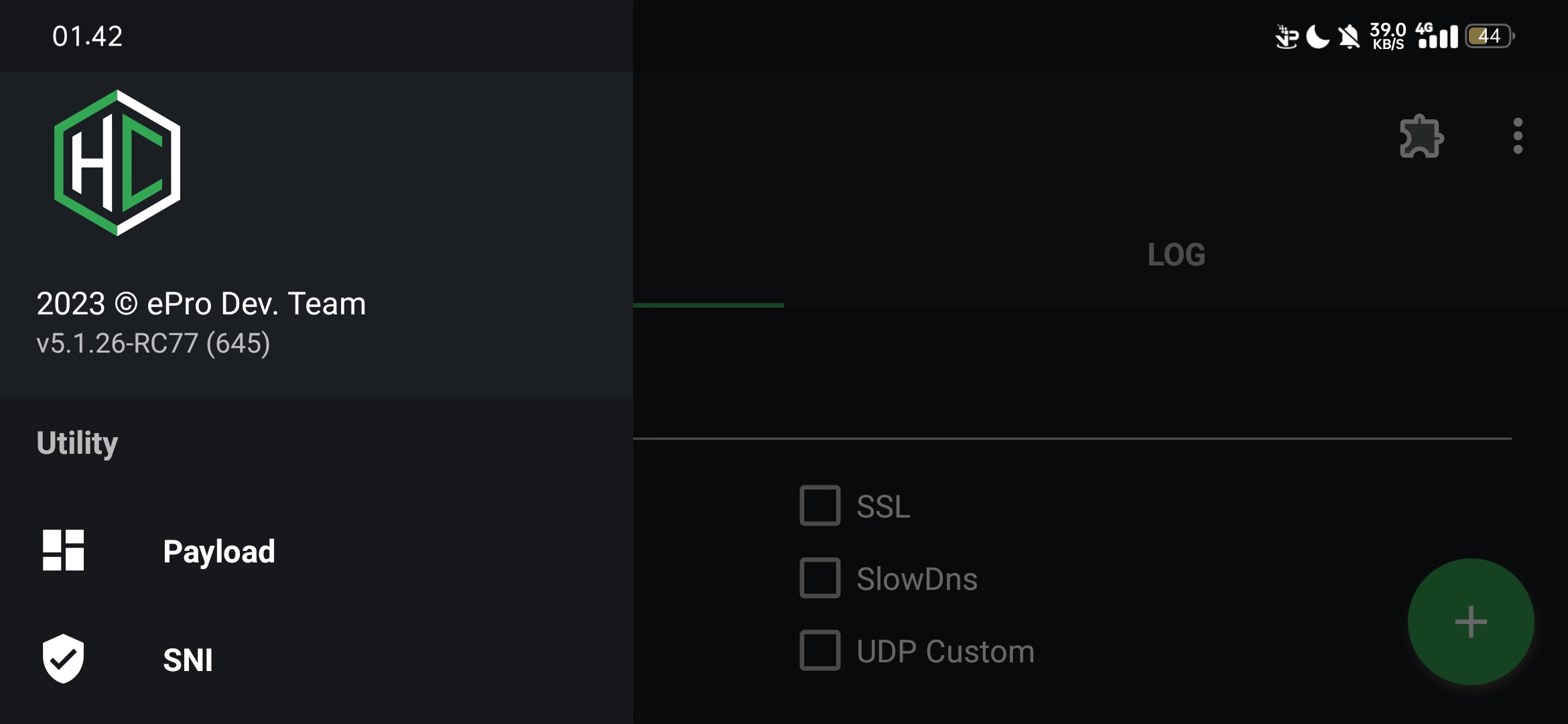Image resolution: width=1568 pixels, height=724 pixels.
Task: Open the three-dot overflow menu
Action: [1518, 136]
